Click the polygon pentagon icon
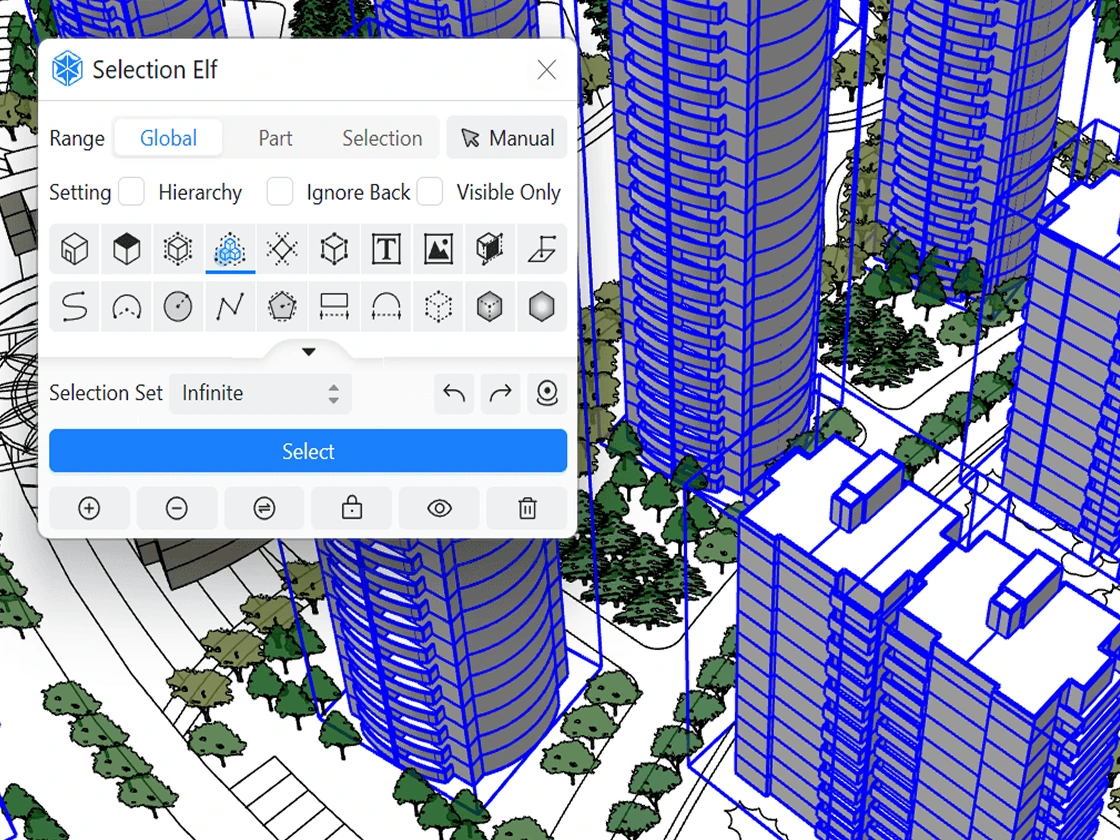1120x840 pixels. [x=282, y=307]
